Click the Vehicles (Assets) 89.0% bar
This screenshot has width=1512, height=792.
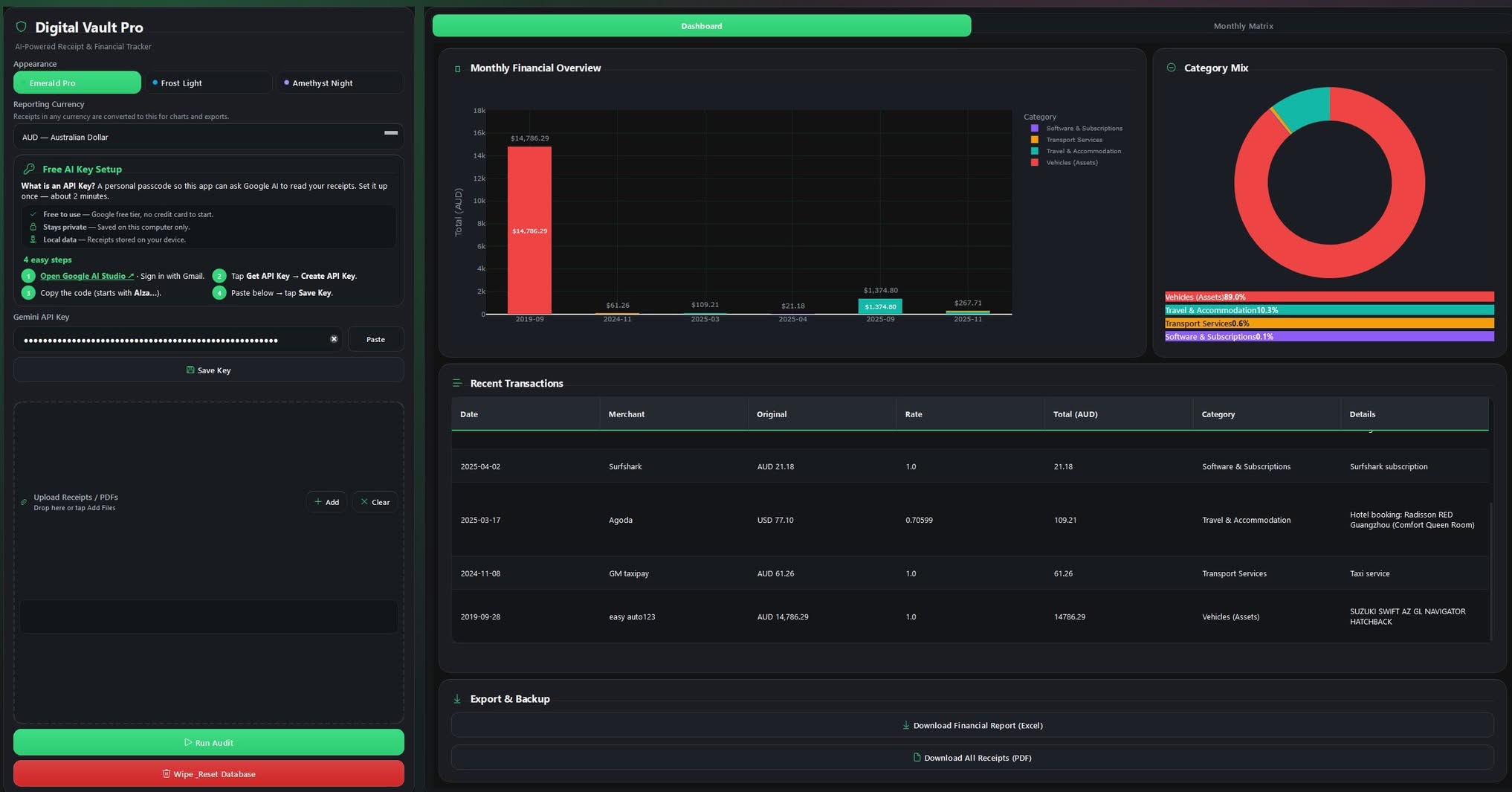(1329, 297)
